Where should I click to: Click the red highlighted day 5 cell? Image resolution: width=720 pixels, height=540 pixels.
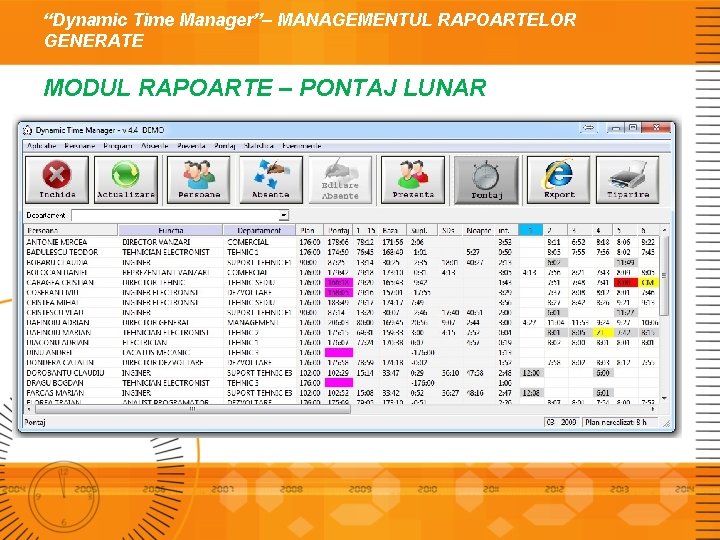(625, 282)
